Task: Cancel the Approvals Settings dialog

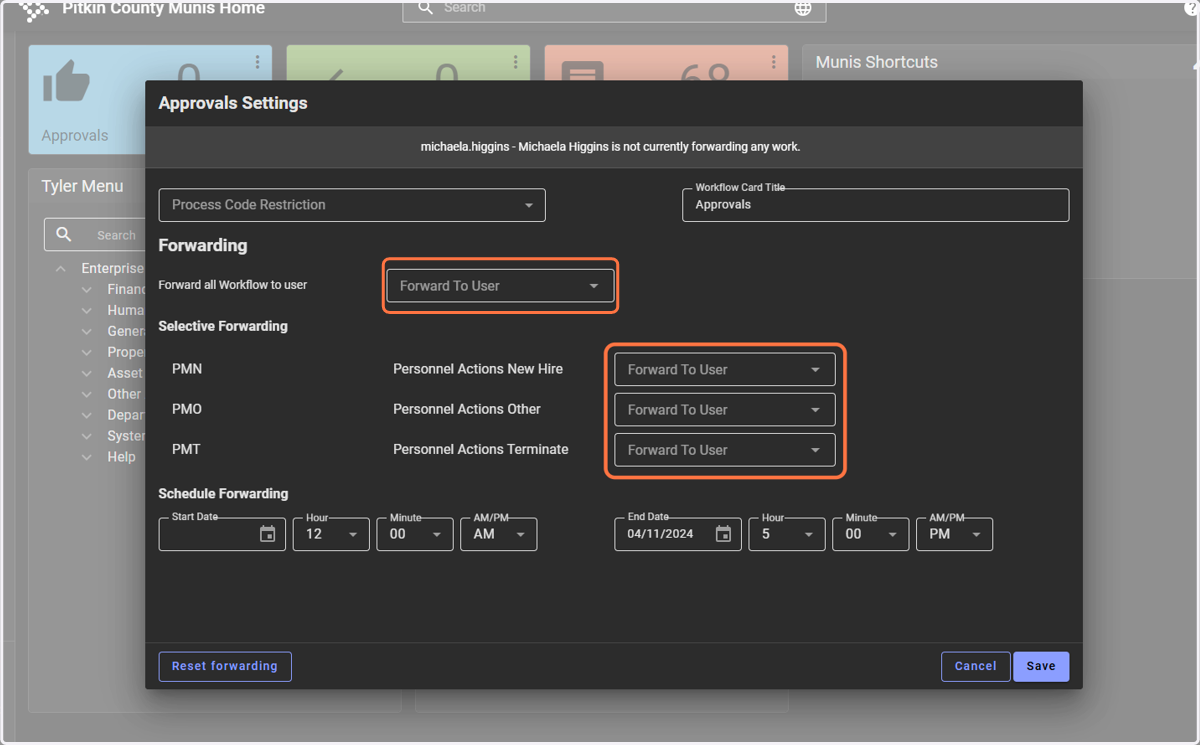Action: (975, 666)
